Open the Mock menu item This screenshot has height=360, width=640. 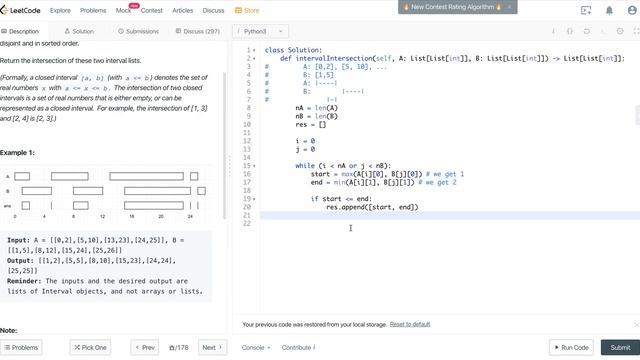(x=123, y=11)
